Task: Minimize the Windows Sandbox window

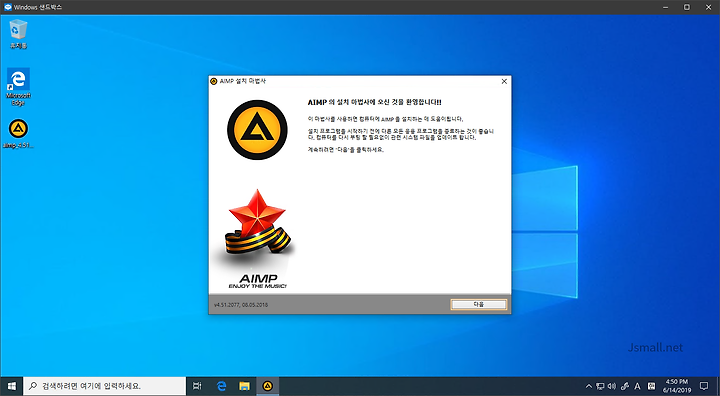Action: pos(666,7)
